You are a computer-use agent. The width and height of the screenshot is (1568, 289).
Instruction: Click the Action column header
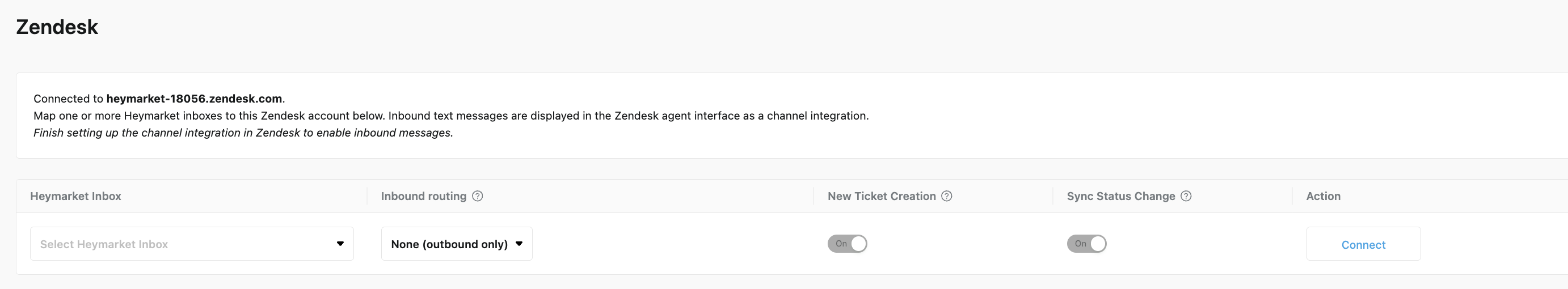pyautogui.click(x=1323, y=196)
